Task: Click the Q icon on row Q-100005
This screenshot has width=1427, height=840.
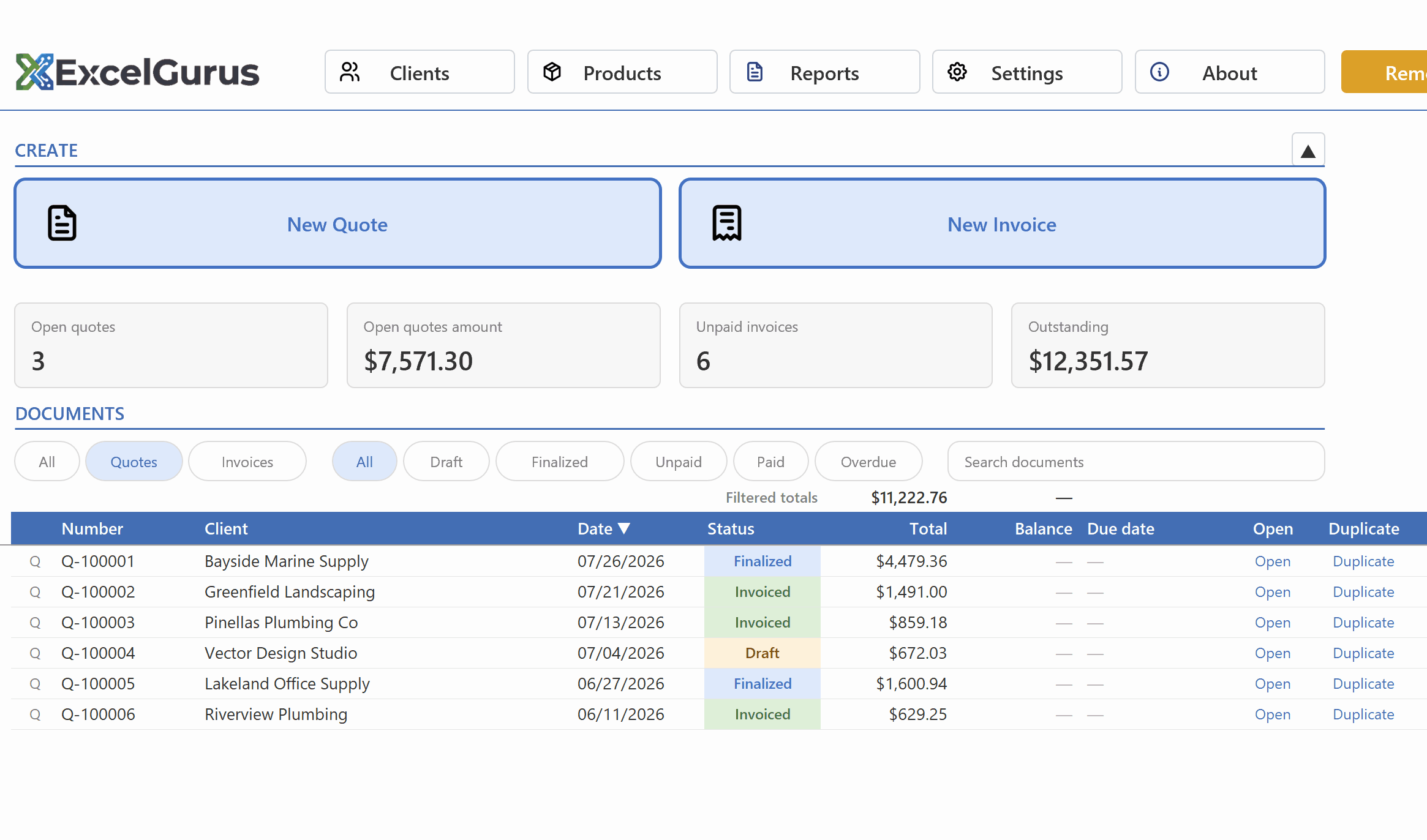Action: [x=35, y=684]
